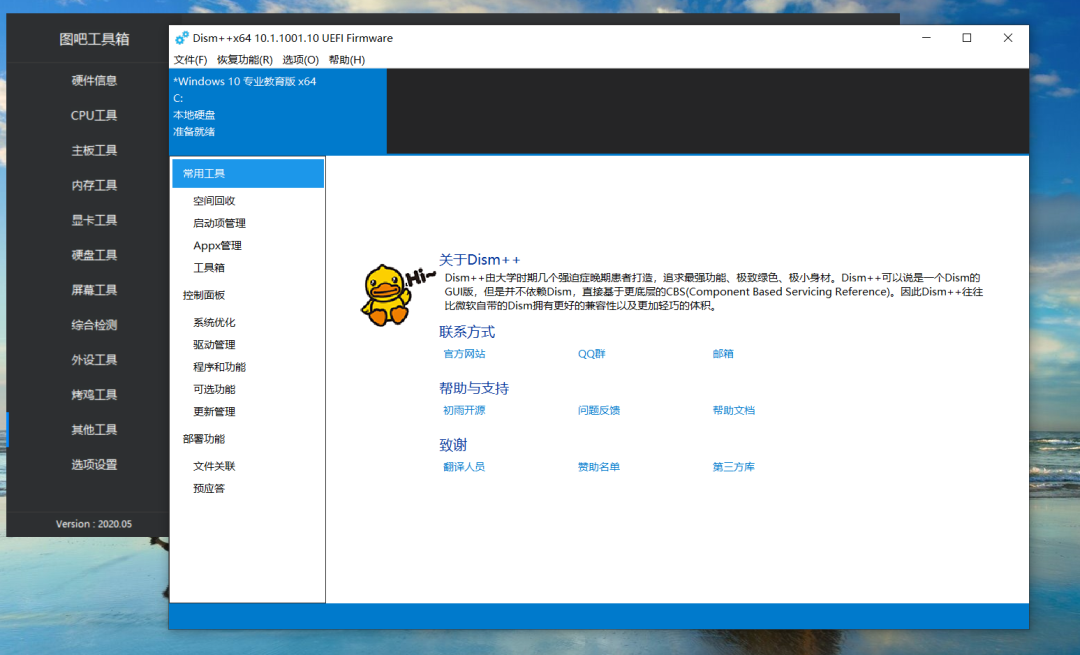Click the 联系方式 heading
Viewport: 1080px width, 655px height.
467,332
